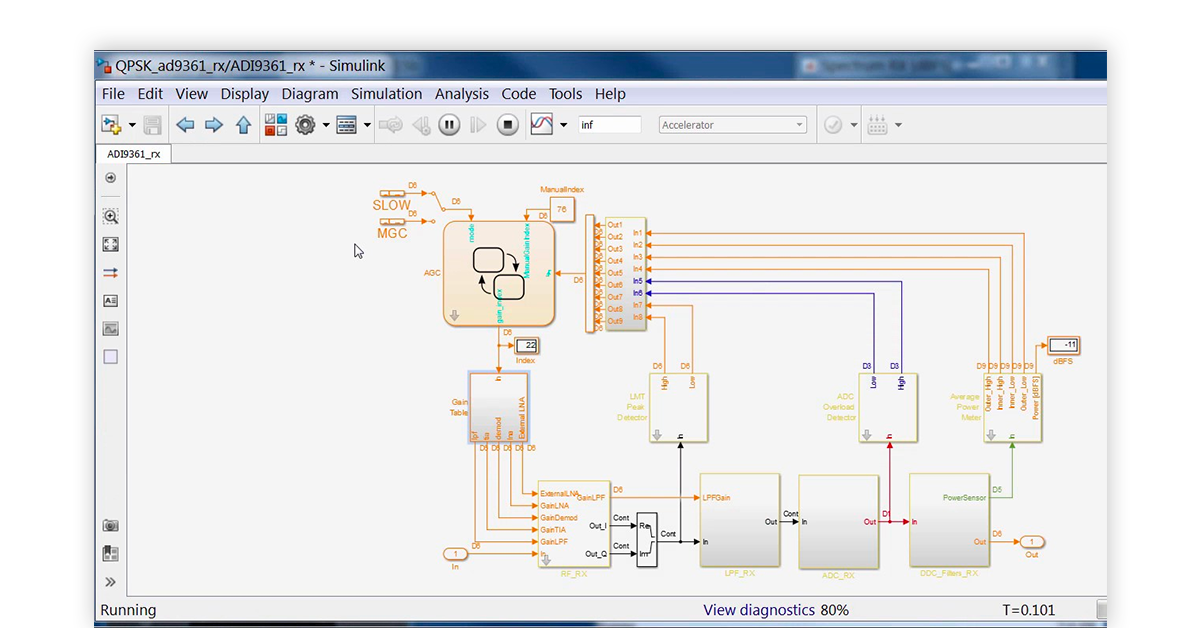Click the ManualIndex constant block 76
Viewport: 1200px width, 628px height.
coord(561,211)
